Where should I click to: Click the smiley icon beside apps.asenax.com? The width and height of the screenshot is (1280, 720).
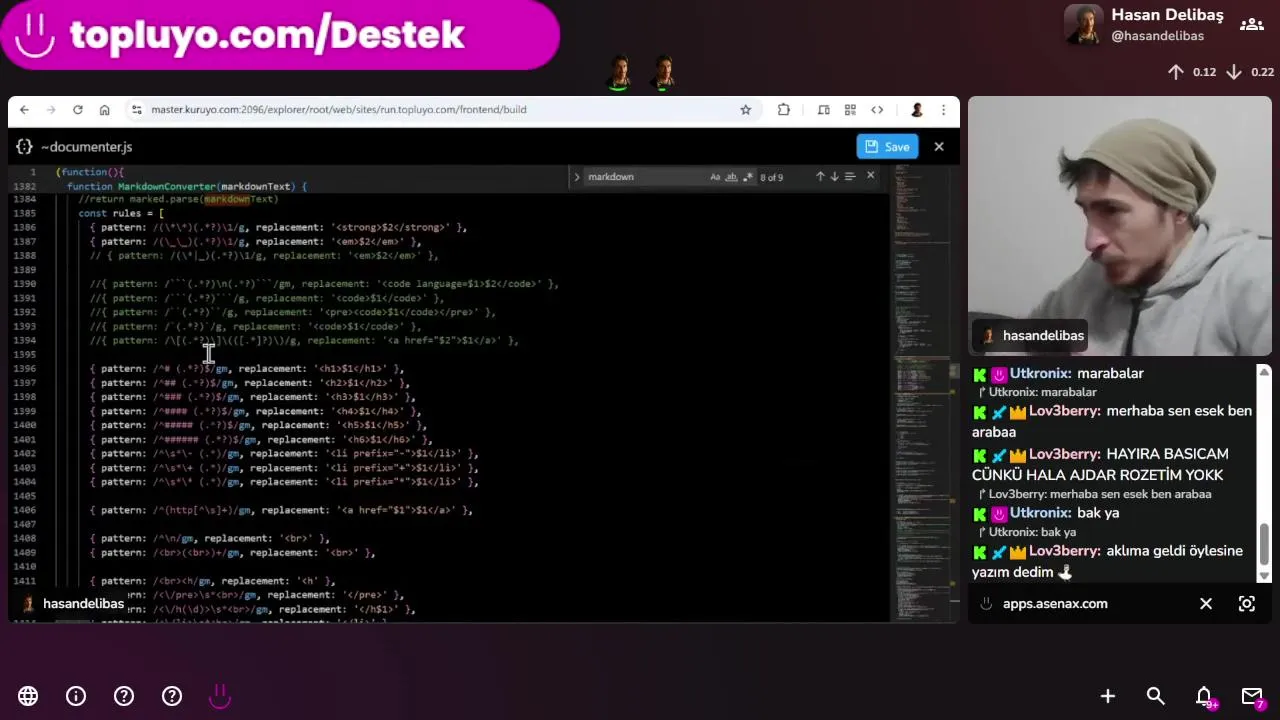coord(985,604)
